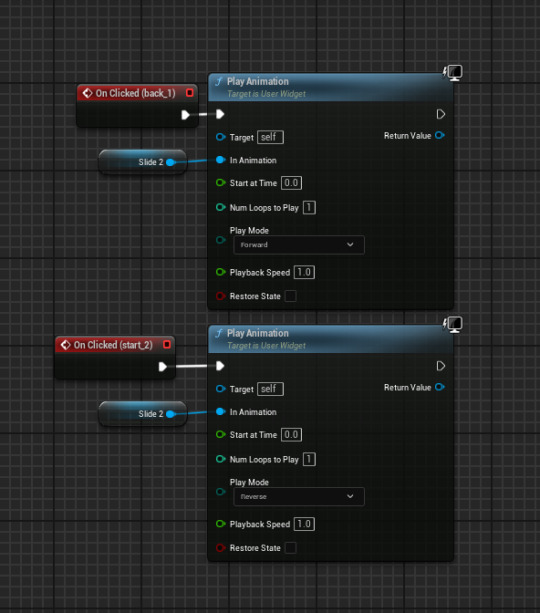Open Play Mode dropdown set to Forward
The image size is (540, 613).
click(x=299, y=245)
